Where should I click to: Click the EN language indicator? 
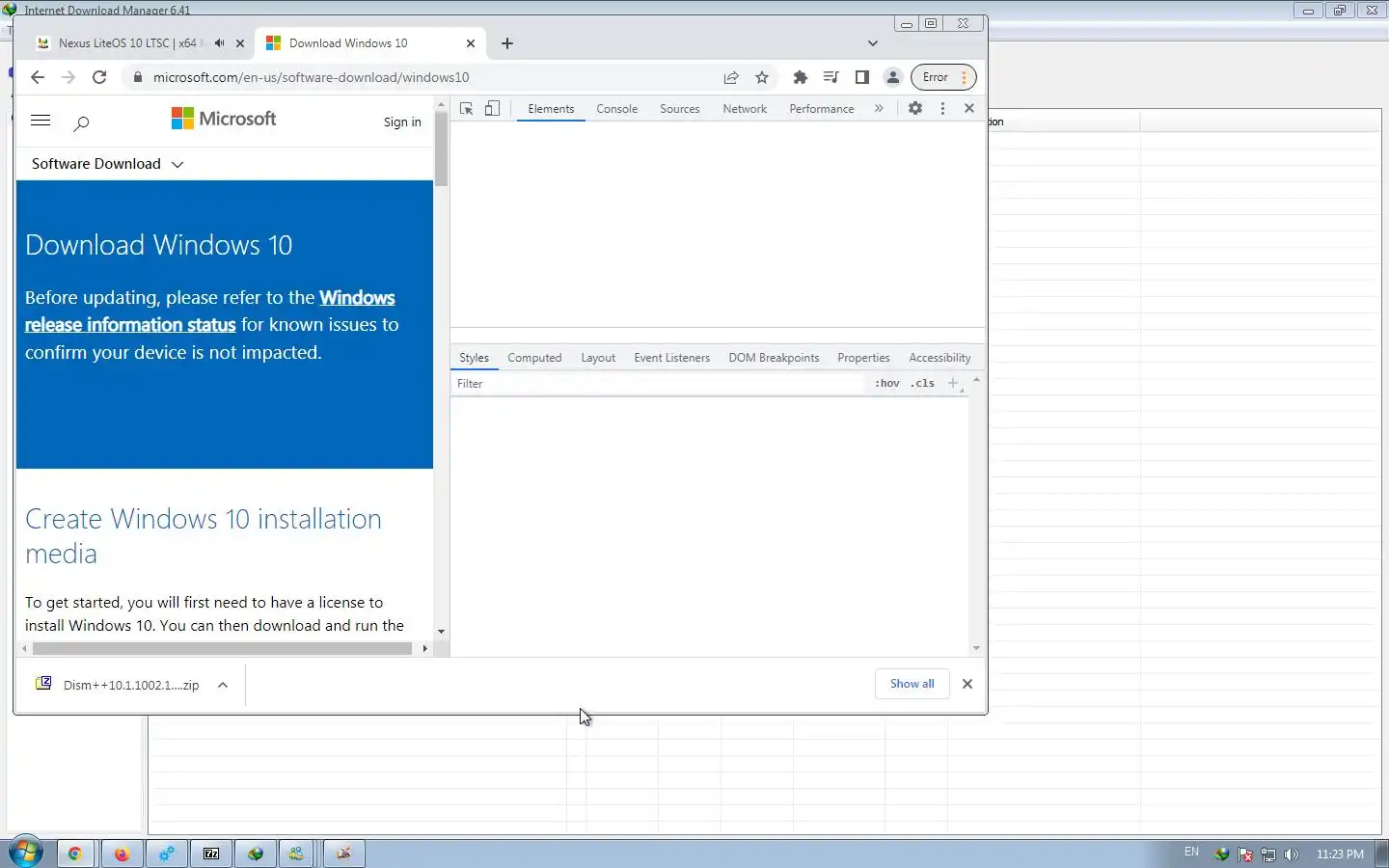[x=1191, y=852]
